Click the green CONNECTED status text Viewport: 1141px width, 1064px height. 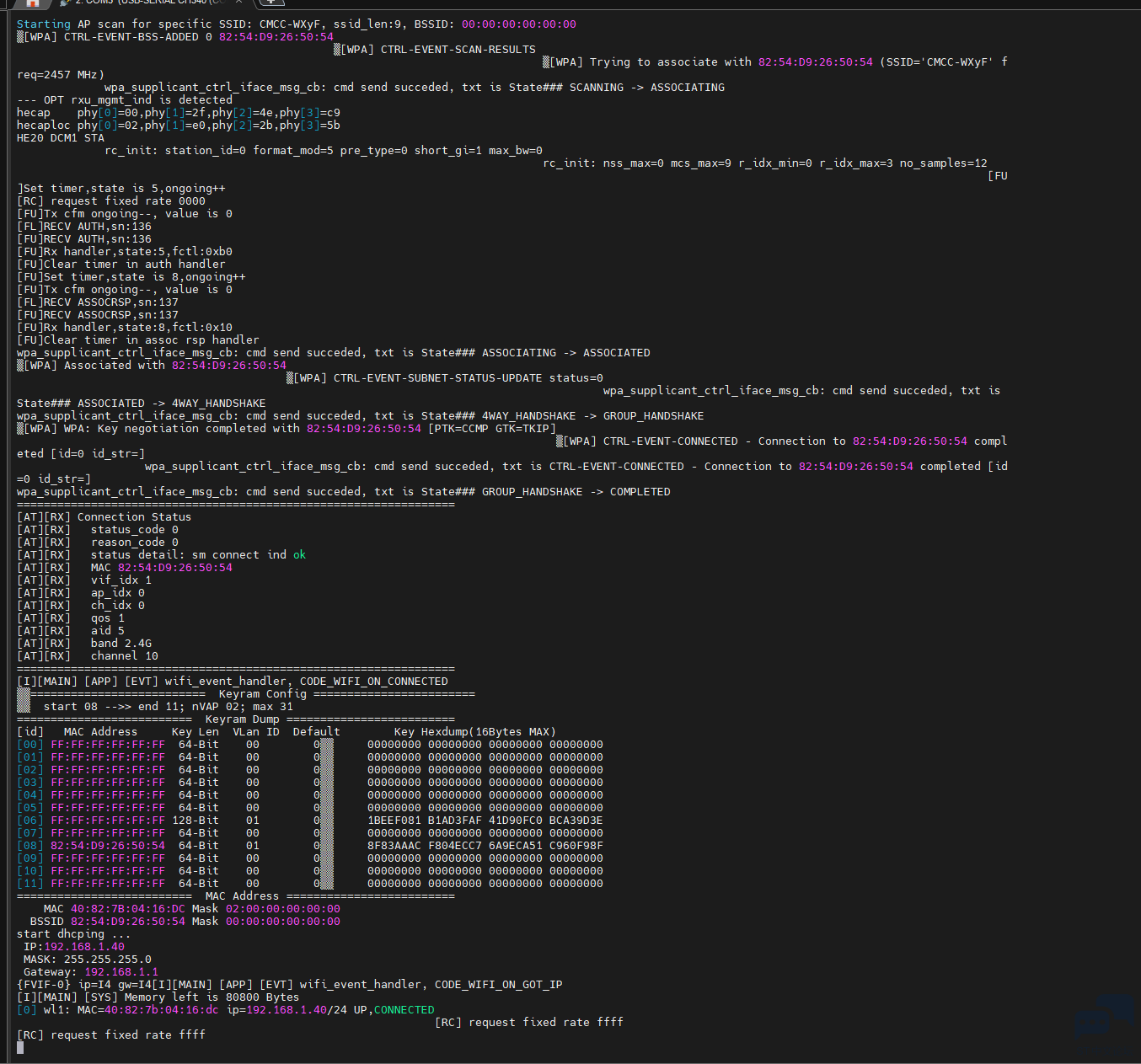coord(404,1010)
